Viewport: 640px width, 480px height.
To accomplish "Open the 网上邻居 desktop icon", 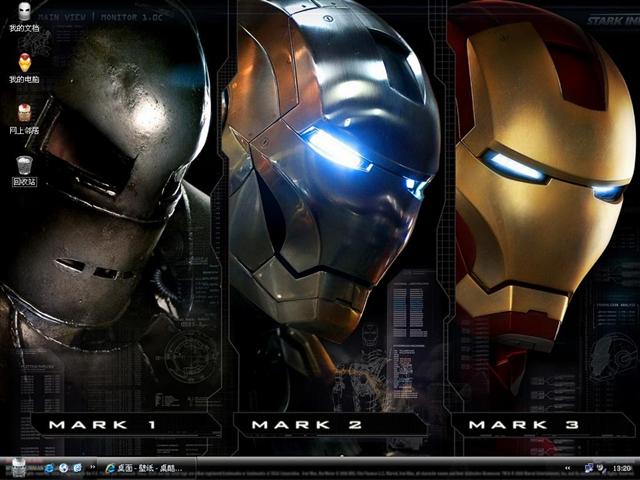I will (x=24, y=119).
